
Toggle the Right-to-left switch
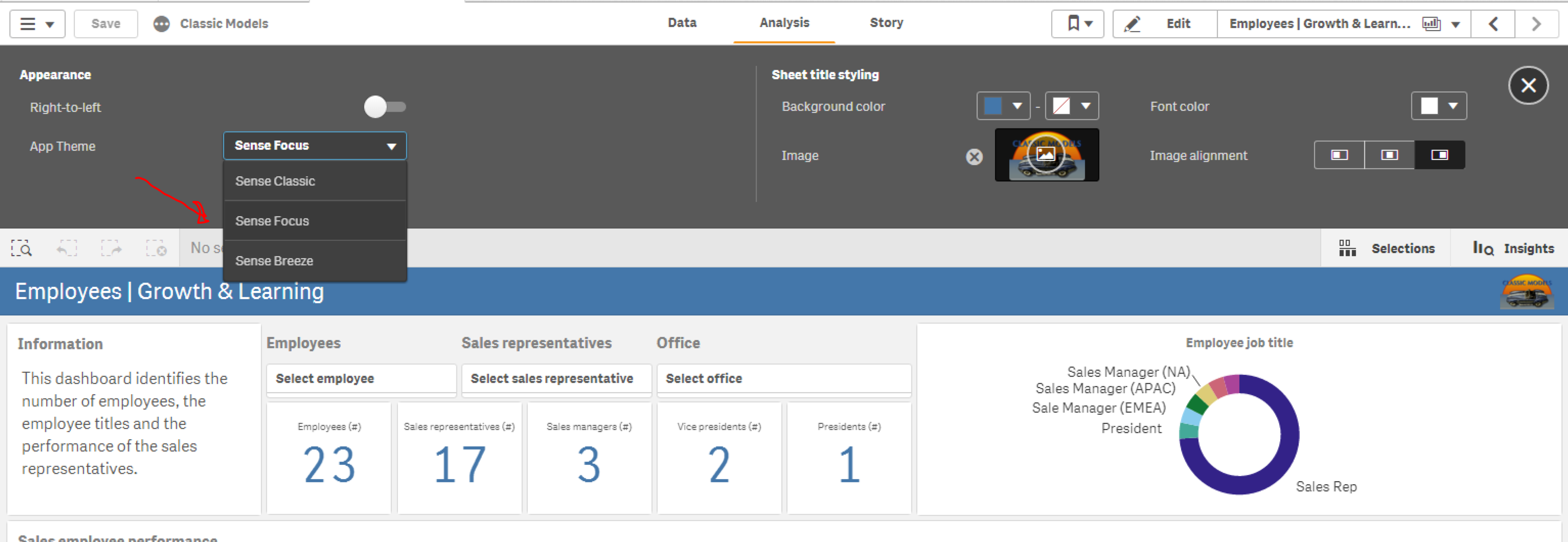385,107
